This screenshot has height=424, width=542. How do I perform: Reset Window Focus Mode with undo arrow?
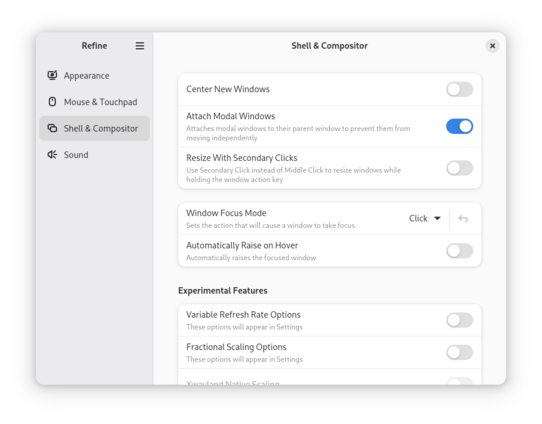click(x=463, y=218)
